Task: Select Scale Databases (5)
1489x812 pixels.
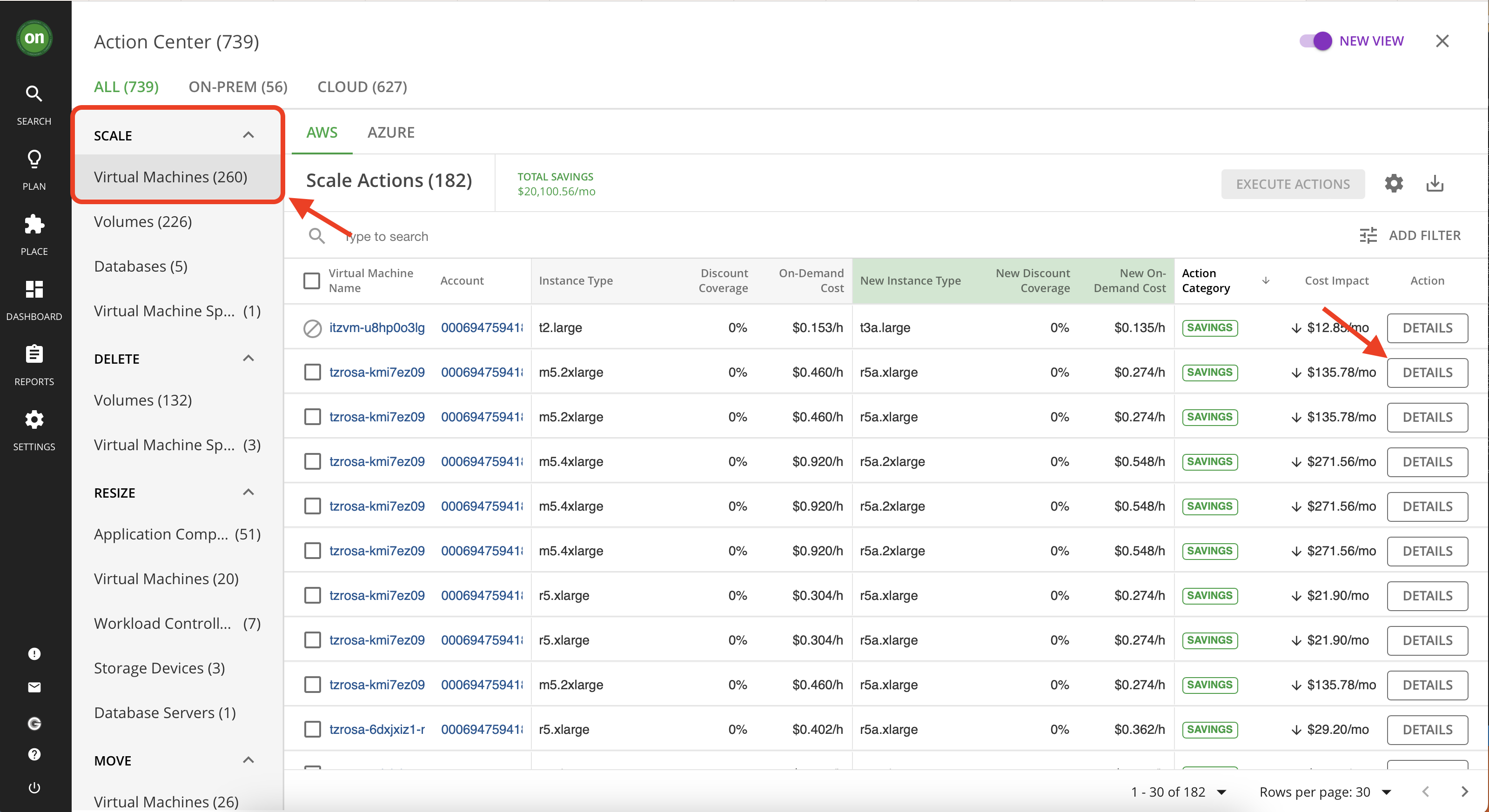Action: 141,266
